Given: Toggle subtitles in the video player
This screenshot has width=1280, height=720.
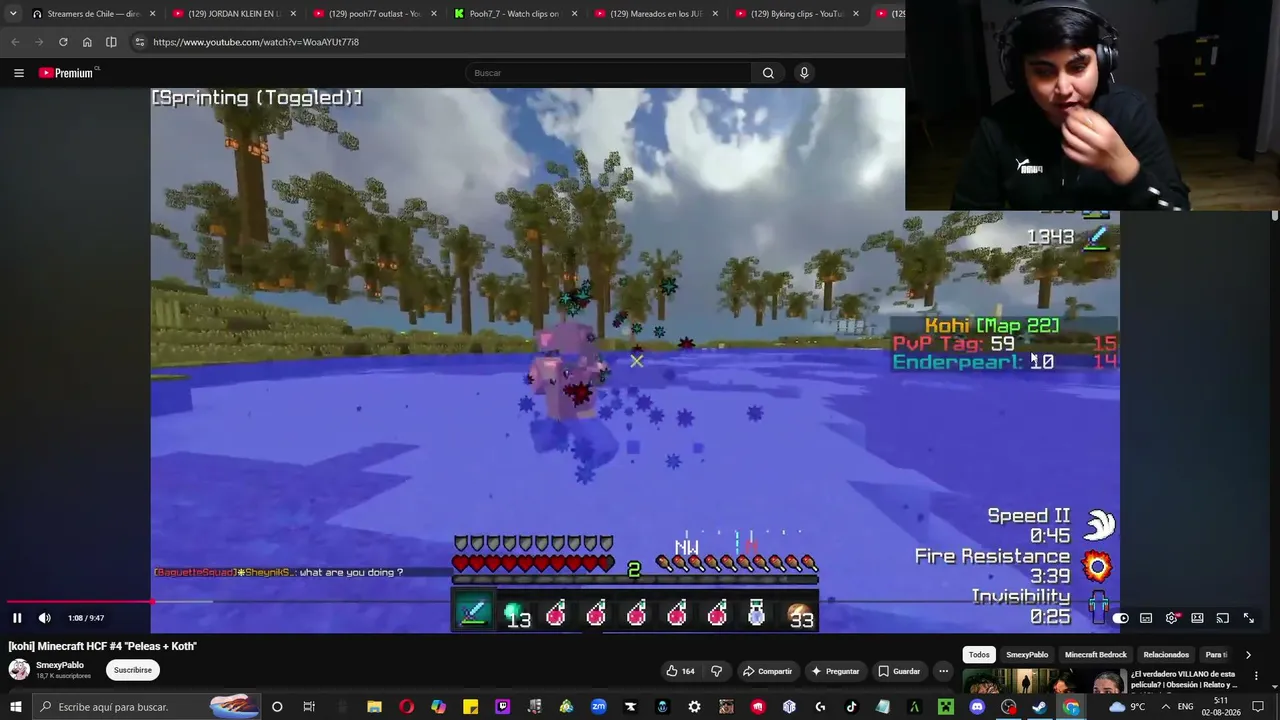Looking at the screenshot, I should pos(1146,618).
